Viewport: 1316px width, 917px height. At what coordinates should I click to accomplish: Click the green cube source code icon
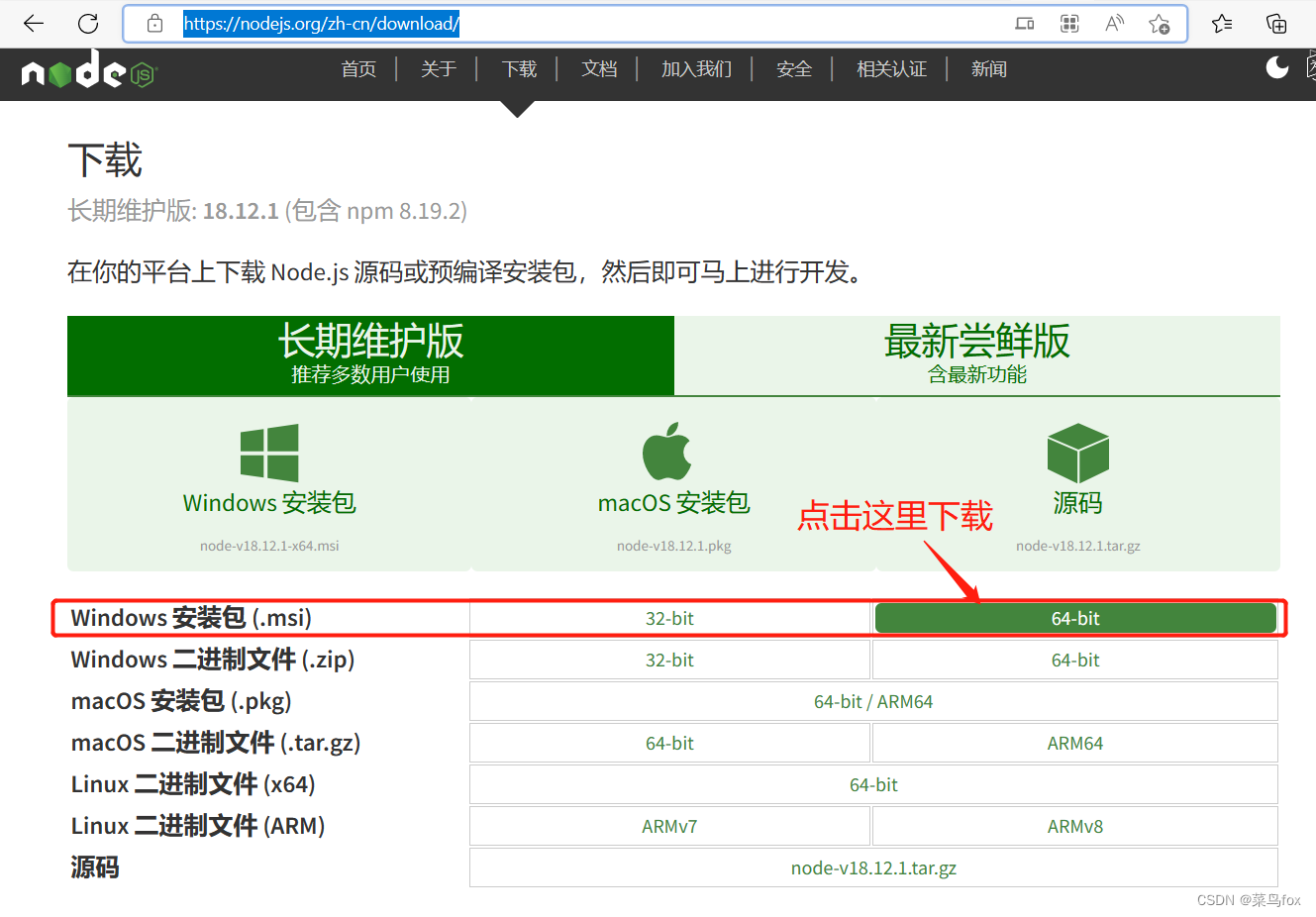tap(1077, 453)
